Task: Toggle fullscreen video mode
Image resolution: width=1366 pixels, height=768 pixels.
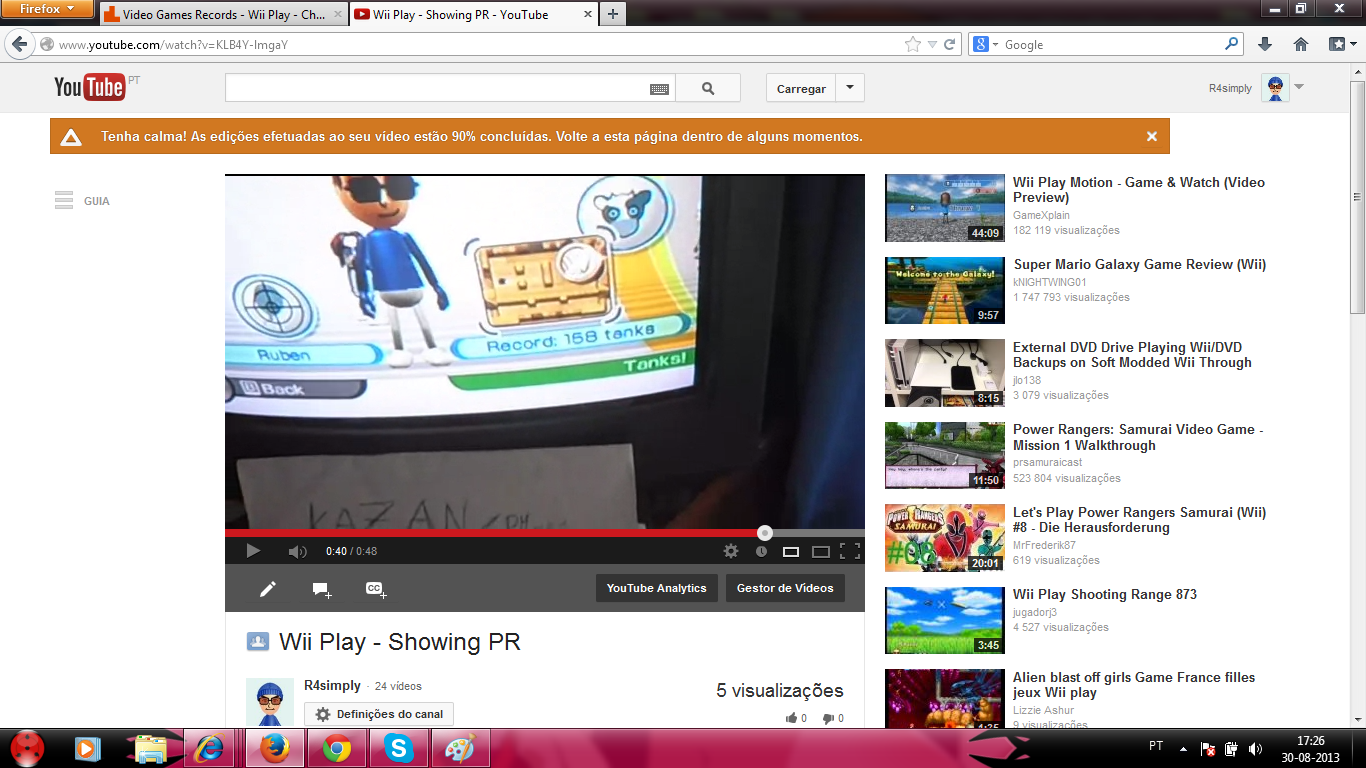Action: 850,551
